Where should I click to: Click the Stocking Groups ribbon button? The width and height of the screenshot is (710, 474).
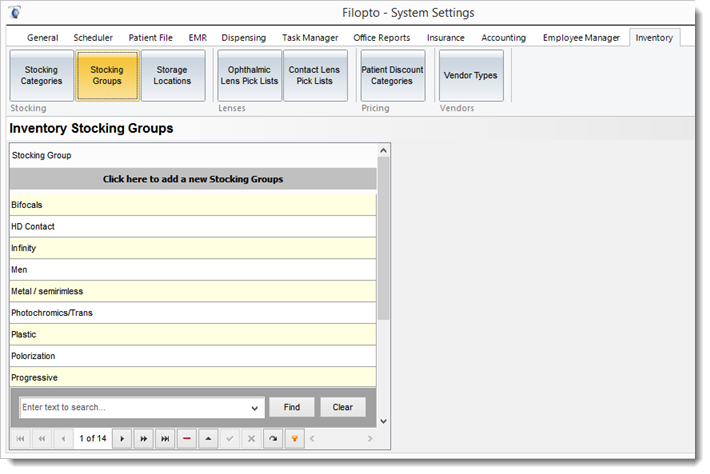pyautogui.click(x=107, y=76)
